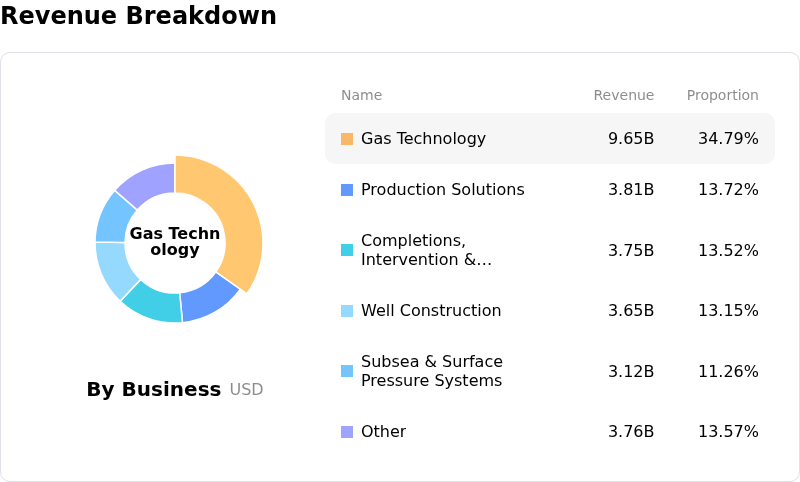
Task: Click the cyan Completions, Intervention legend swatch
Action: click(347, 250)
